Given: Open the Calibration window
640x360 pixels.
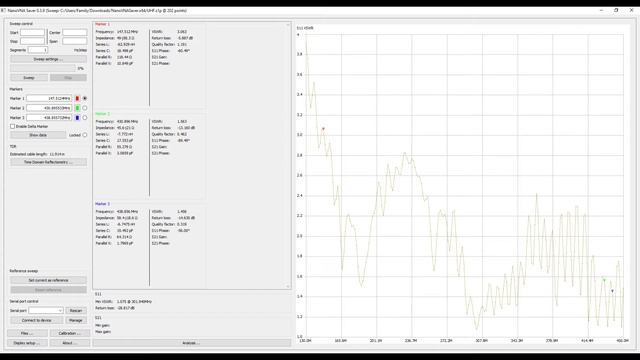Looking at the screenshot, I should point(69,333).
